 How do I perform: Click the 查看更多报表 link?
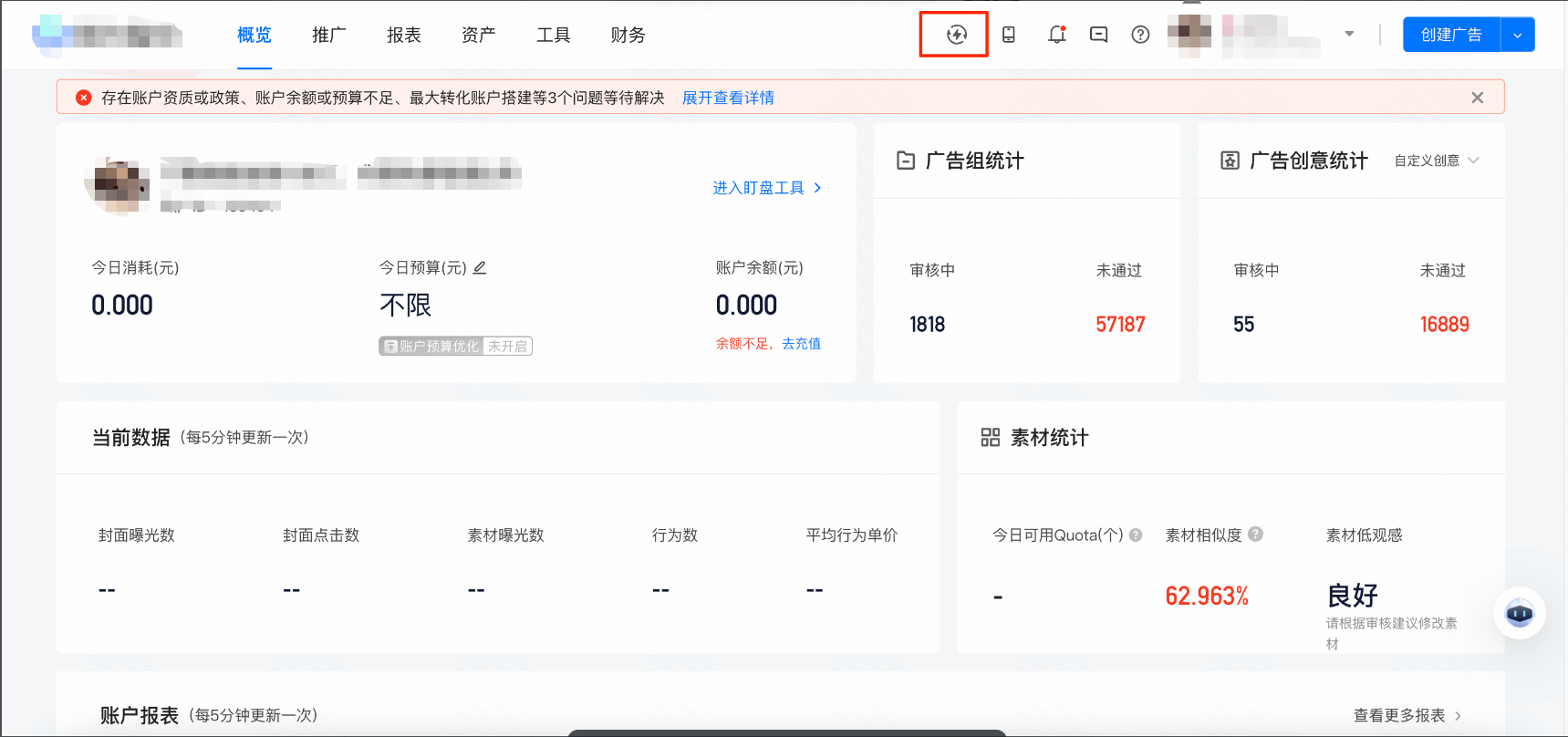pyautogui.click(x=1399, y=716)
